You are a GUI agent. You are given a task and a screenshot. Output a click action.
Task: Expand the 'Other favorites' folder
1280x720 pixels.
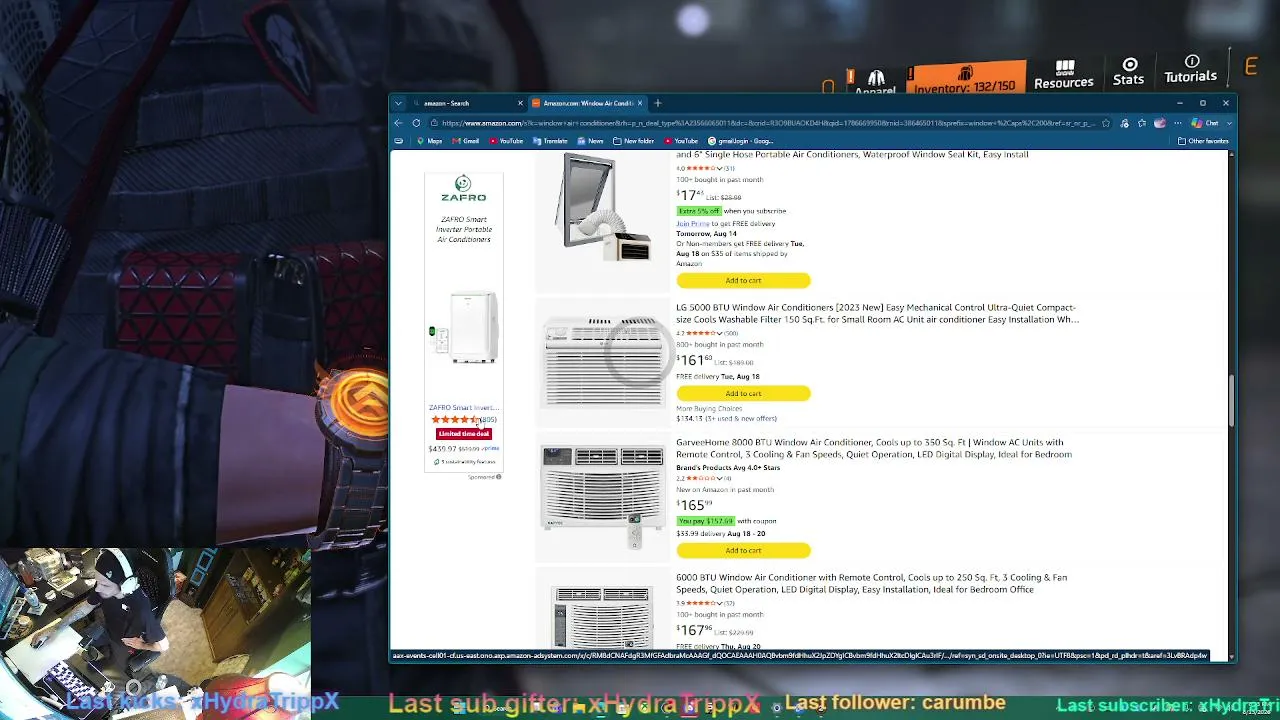(x=1203, y=141)
